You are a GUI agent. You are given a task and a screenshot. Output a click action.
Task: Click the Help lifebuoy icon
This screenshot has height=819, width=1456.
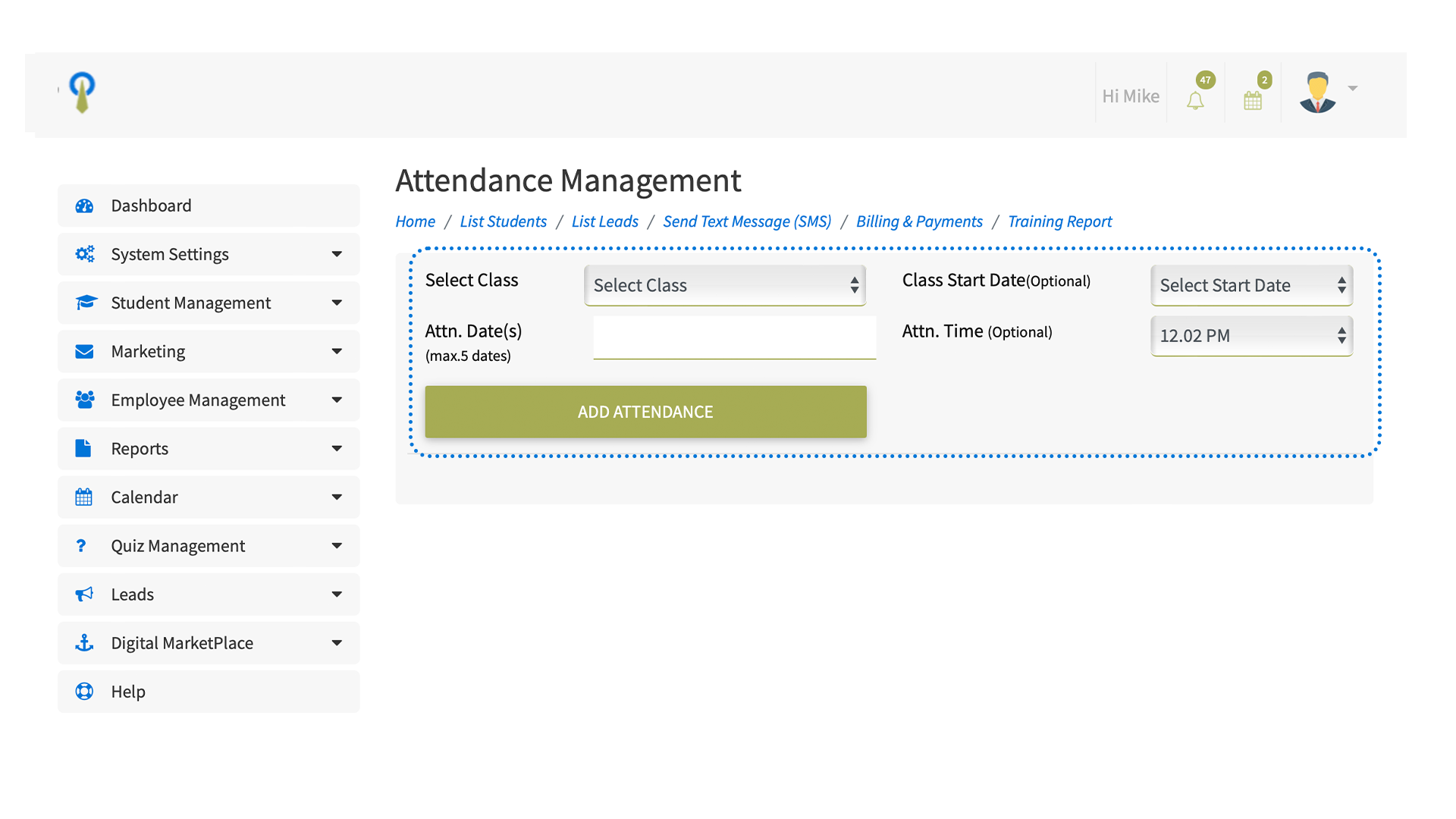click(84, 691)
